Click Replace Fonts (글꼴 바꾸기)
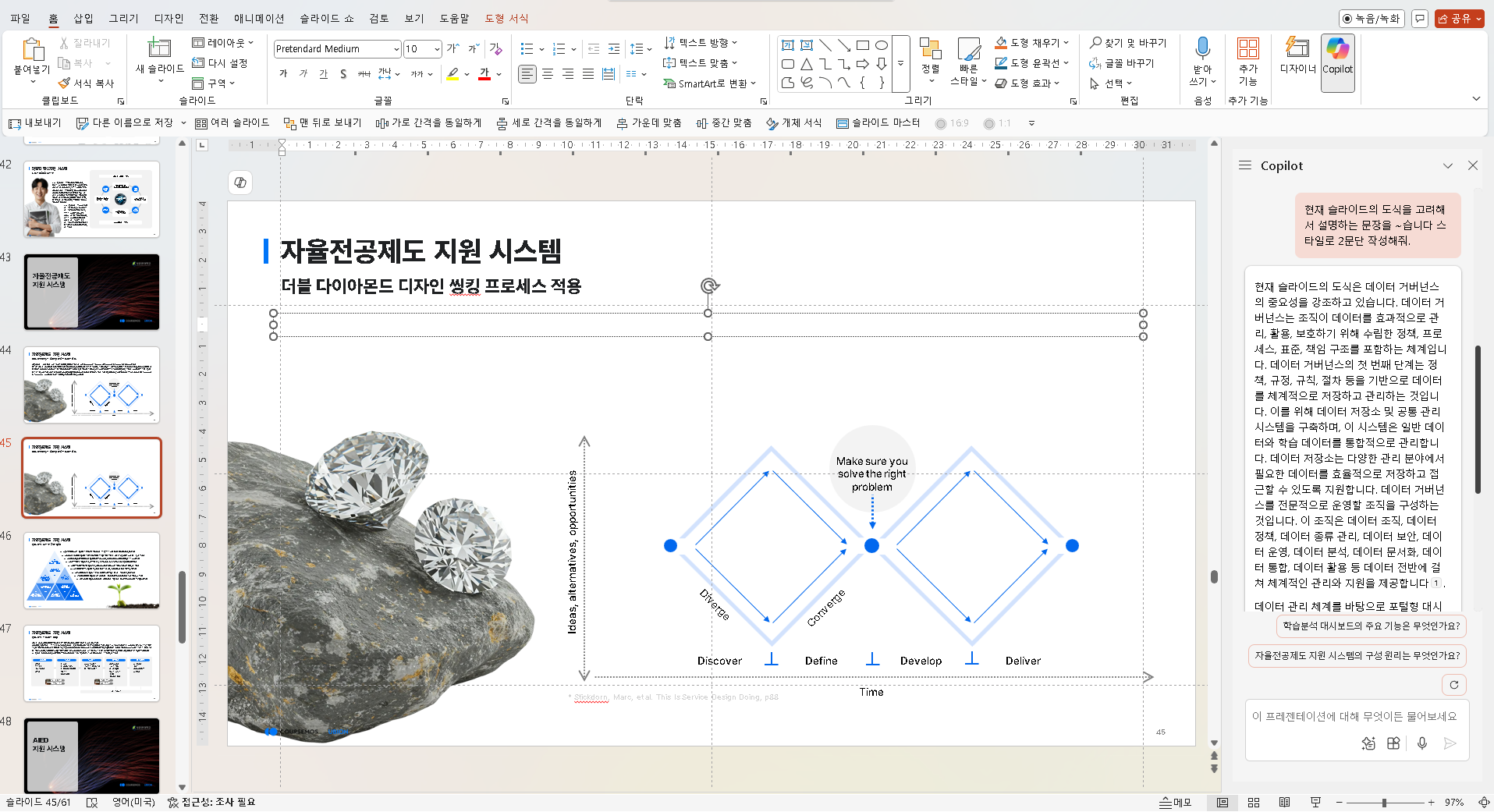 [1121, 63]
